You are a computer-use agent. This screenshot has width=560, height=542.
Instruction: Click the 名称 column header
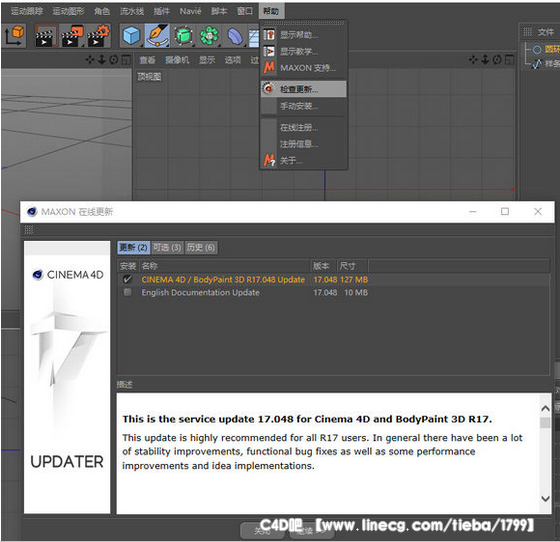pos(224,266)
